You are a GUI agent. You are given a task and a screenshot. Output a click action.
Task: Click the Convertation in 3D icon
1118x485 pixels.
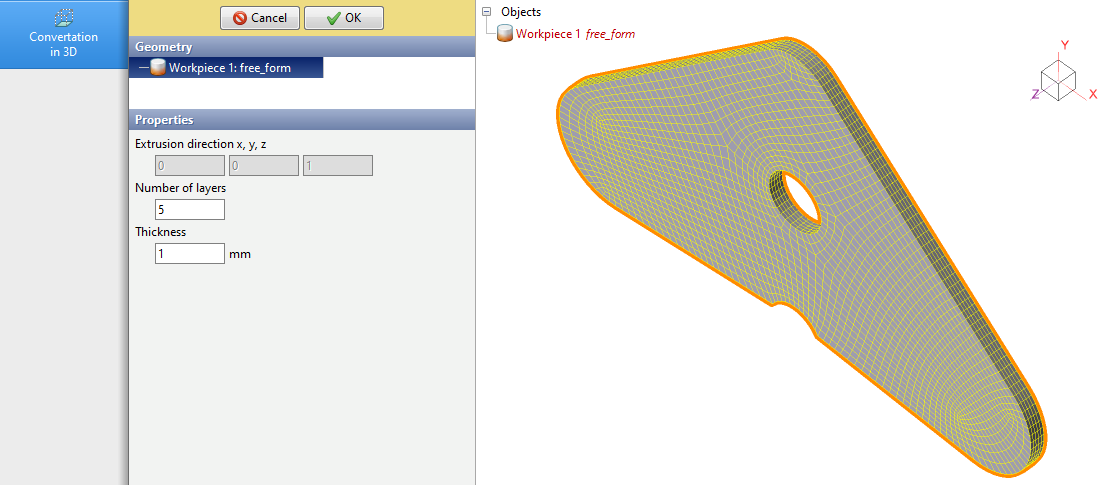64,18
